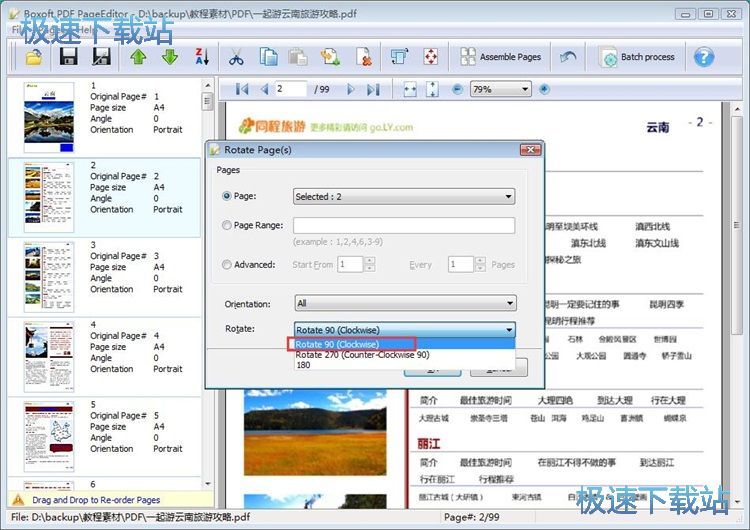The width and height of the screenshot is (750, 530).
Task: Choose the 180 rotation option
Action: point(303,366)
